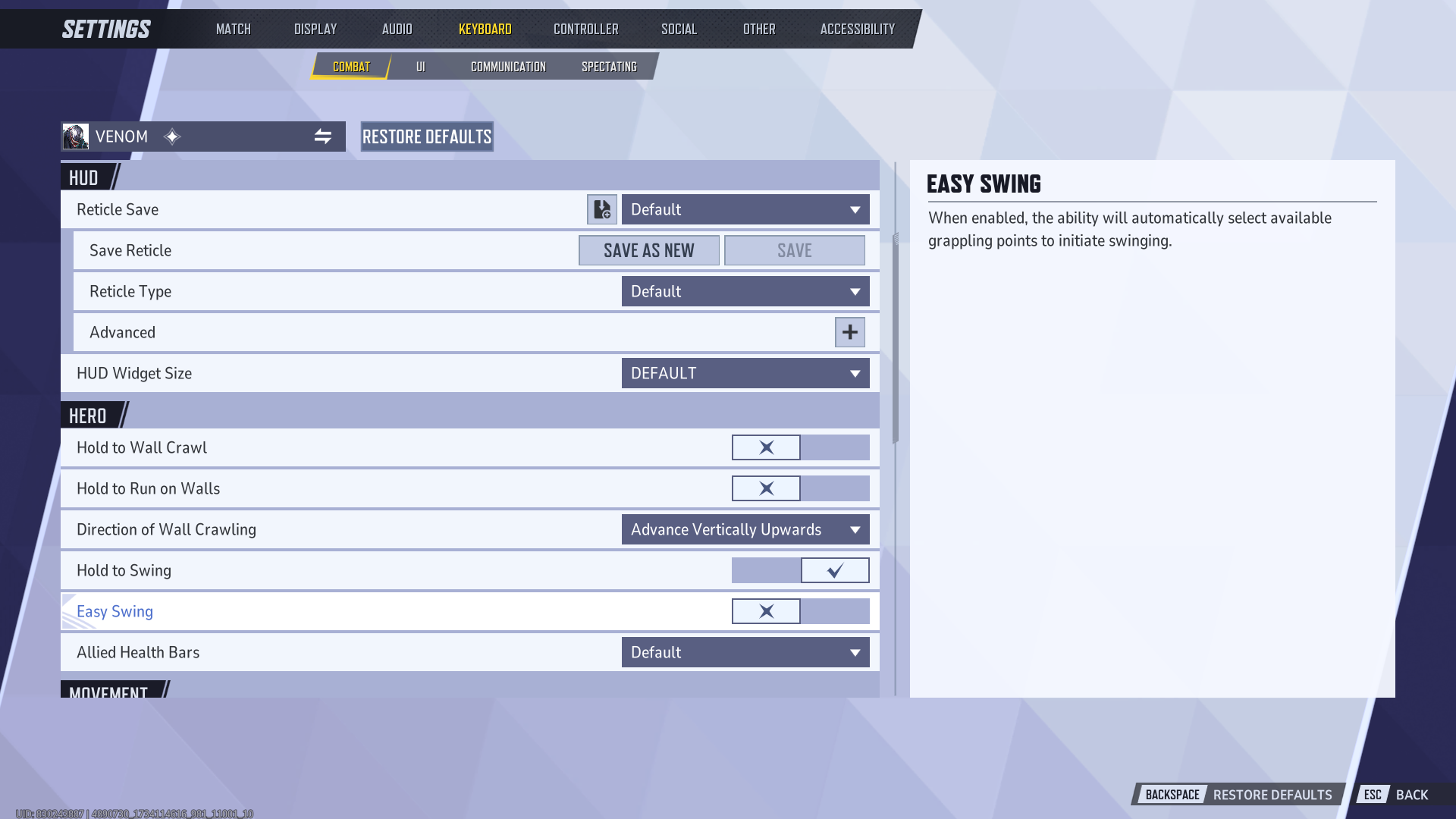Click the SAVE AS NEW reticle button
The image size is (1456, 819).
(649, 250)
